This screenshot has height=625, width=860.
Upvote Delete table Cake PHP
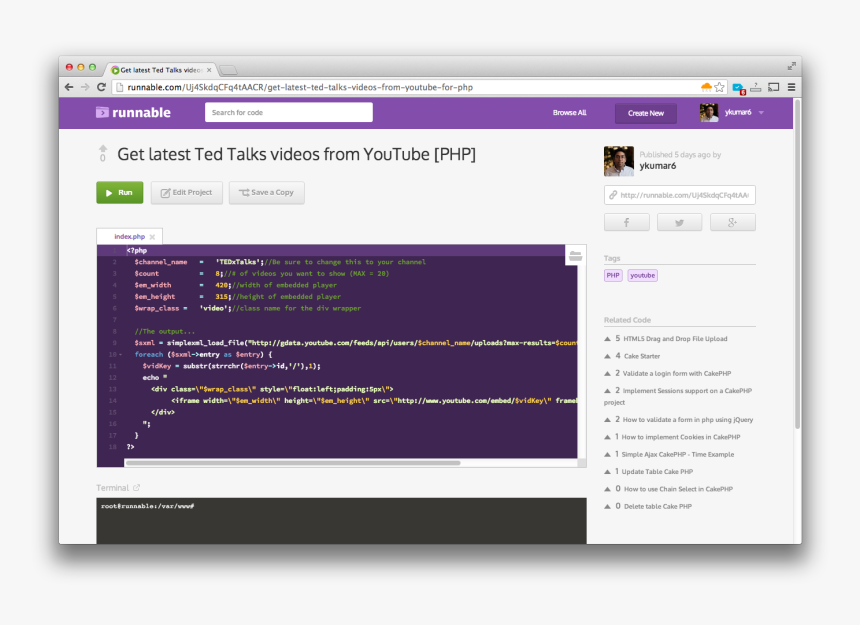(607, 507)
